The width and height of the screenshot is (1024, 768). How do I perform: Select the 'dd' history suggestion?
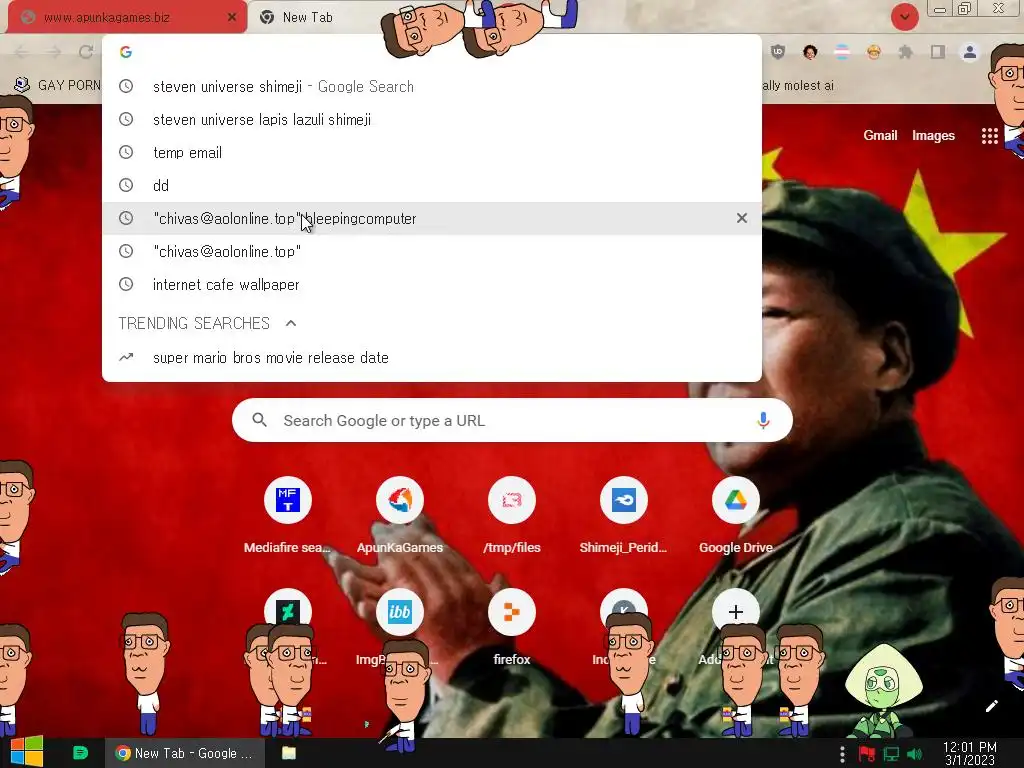click(x=432, y=185)
